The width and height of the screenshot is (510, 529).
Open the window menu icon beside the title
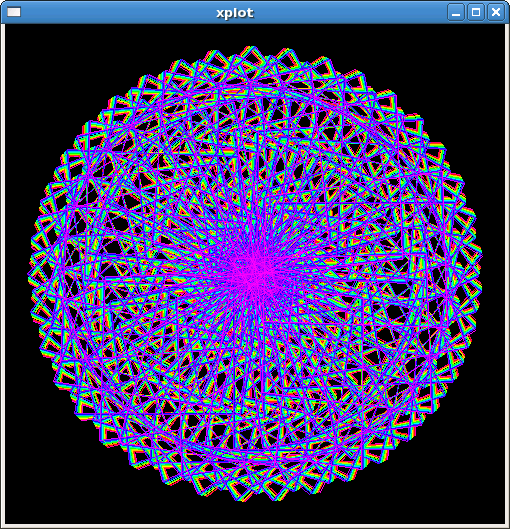coord(14,12)
